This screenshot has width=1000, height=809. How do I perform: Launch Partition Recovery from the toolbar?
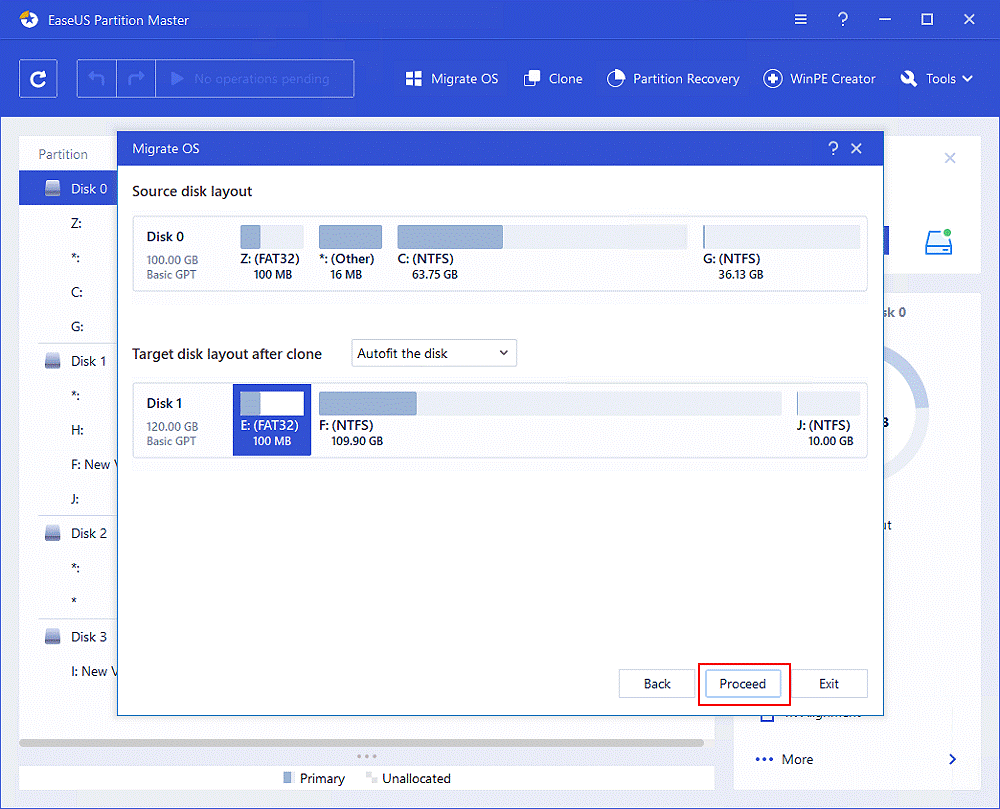(x=673, y=78)
